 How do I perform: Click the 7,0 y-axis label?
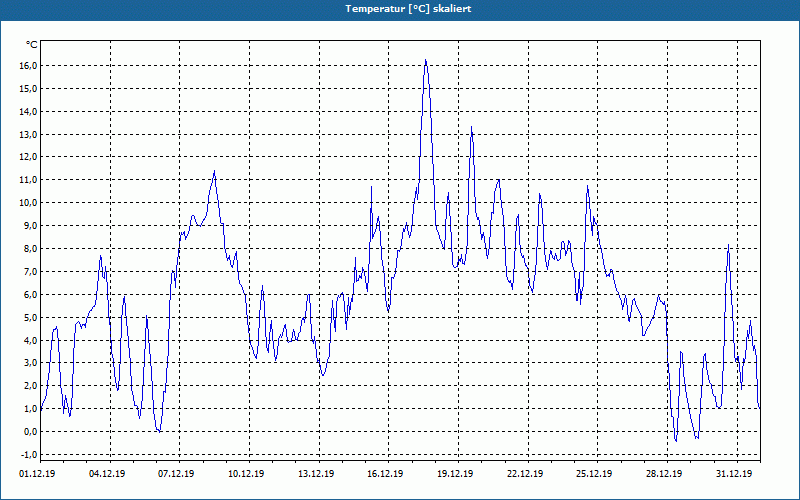[30, 272]
